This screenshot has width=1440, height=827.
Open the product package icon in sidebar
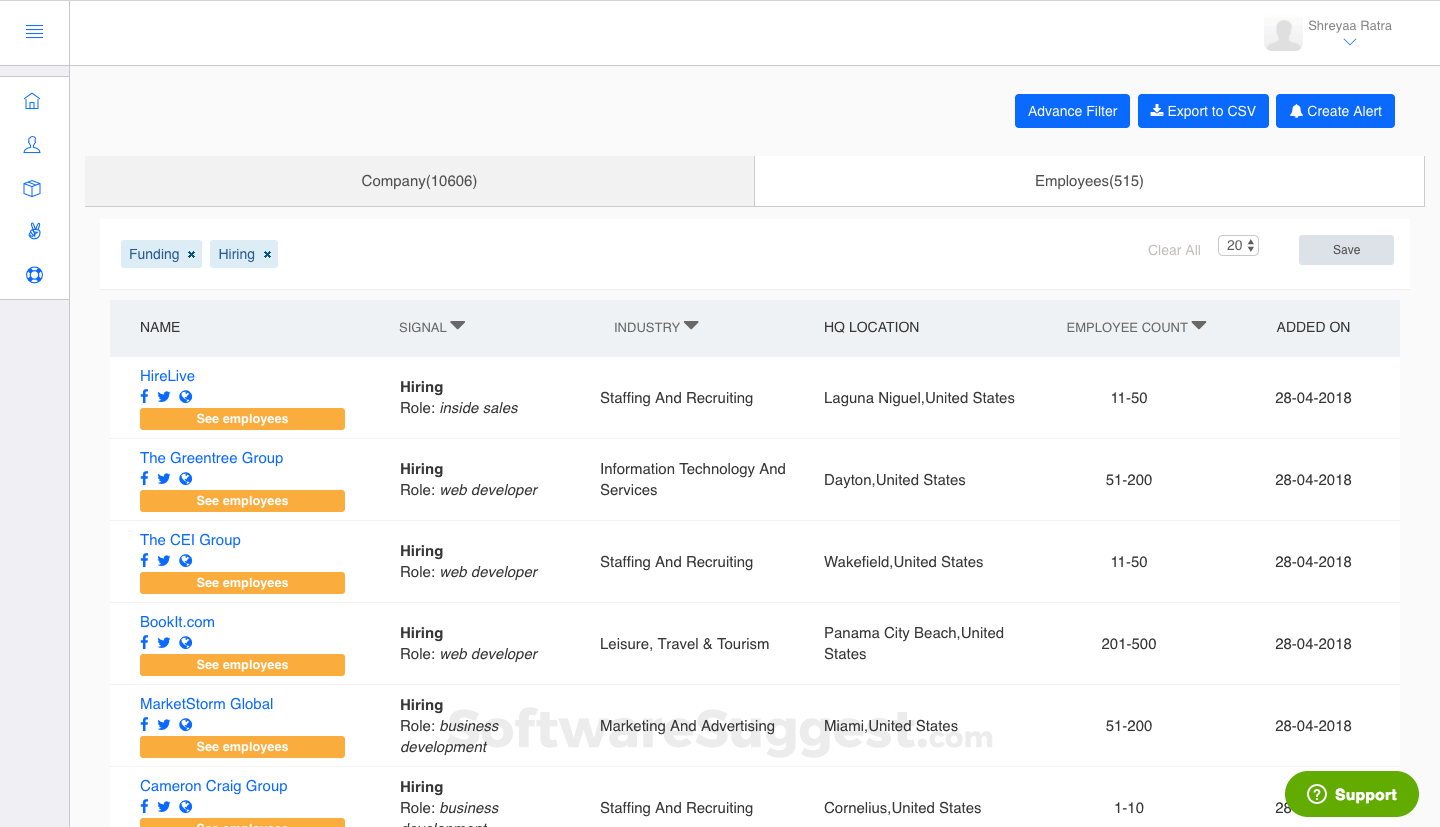[33, 188]
